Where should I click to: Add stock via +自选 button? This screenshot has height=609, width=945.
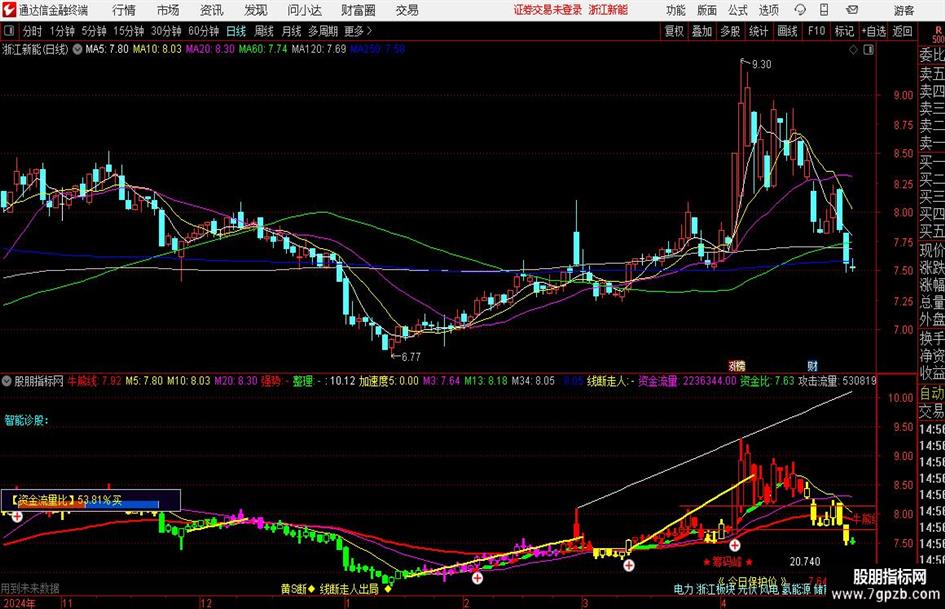click(873, 31)
